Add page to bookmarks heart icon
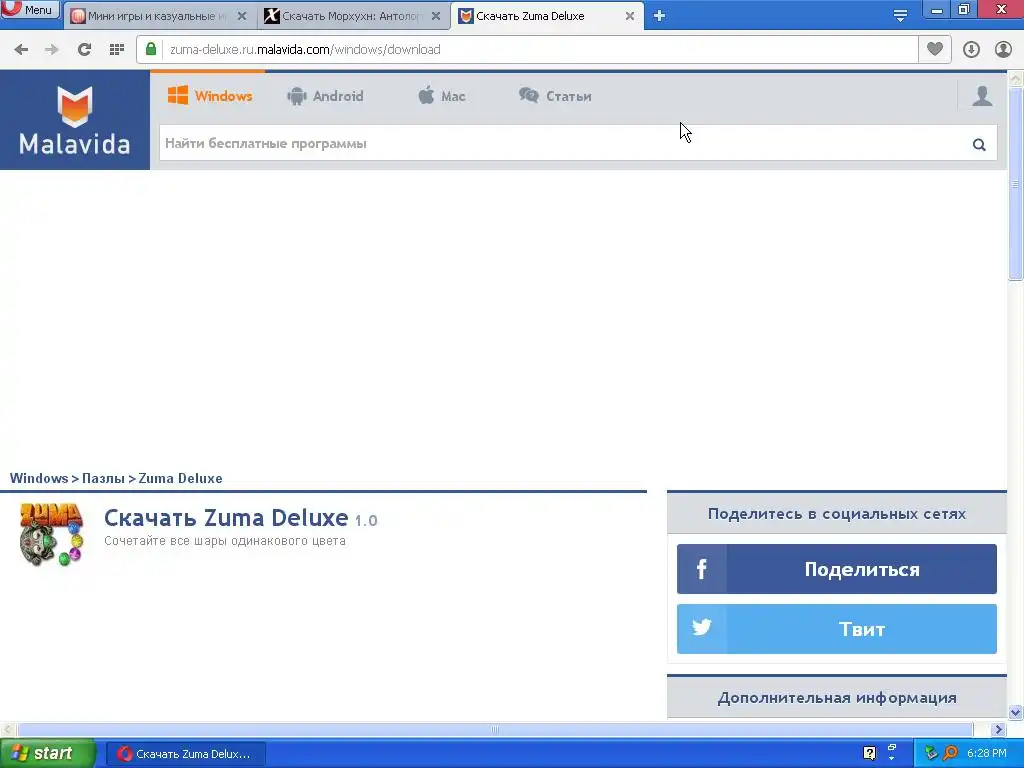 click(x=935, y=49)
